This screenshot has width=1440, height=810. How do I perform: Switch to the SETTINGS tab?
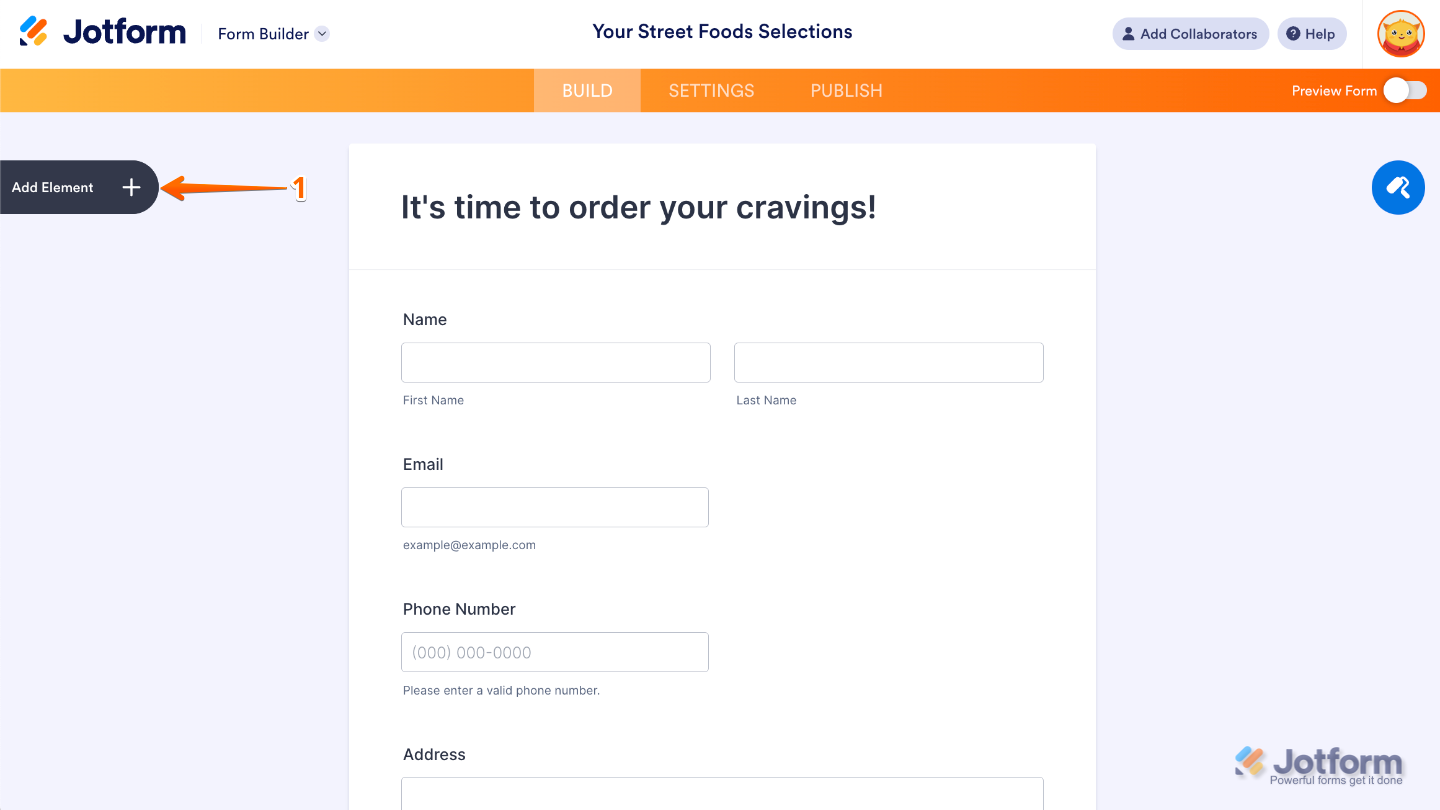[711, 90]
